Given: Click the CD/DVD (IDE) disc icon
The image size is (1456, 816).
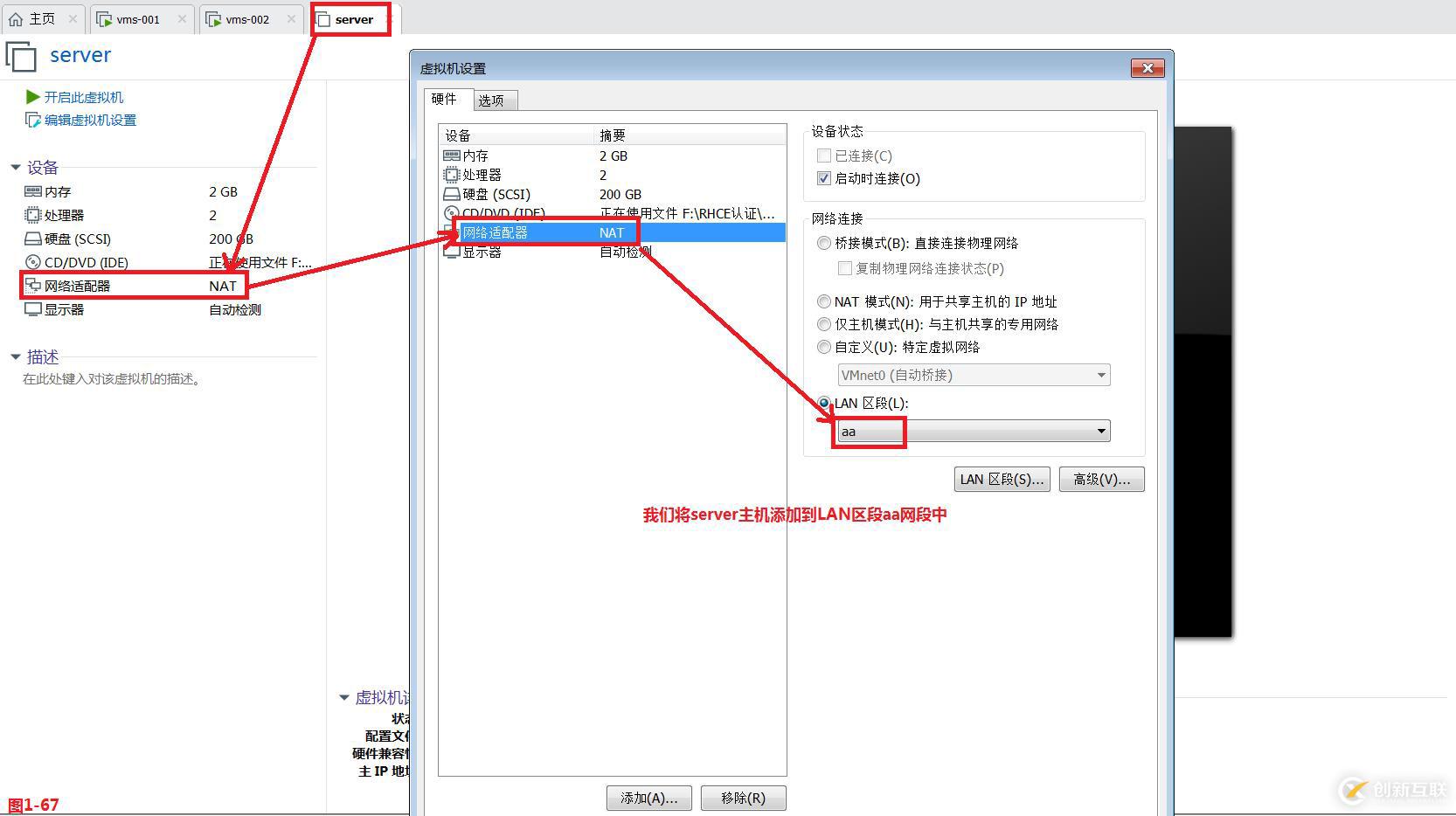Looking at the screenshot, I should pos(31,262).
